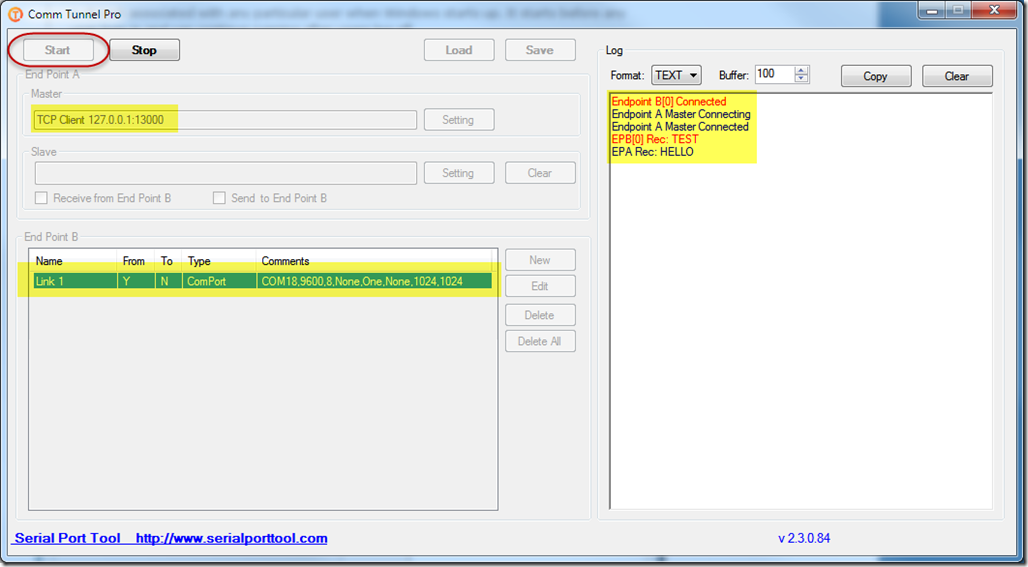
Task: Click the Start button
Action: [58, 50]
